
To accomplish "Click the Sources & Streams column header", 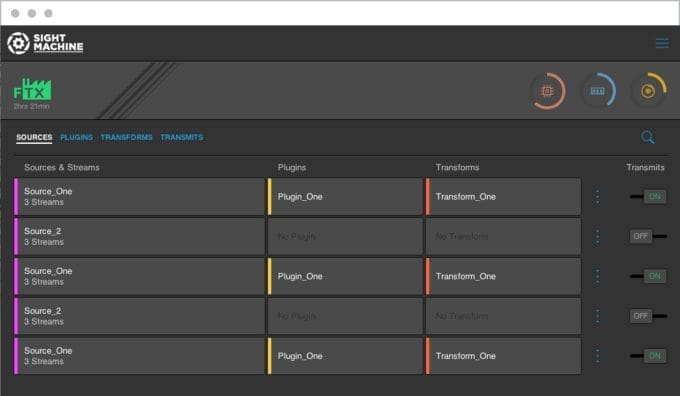I will (62, 167).
